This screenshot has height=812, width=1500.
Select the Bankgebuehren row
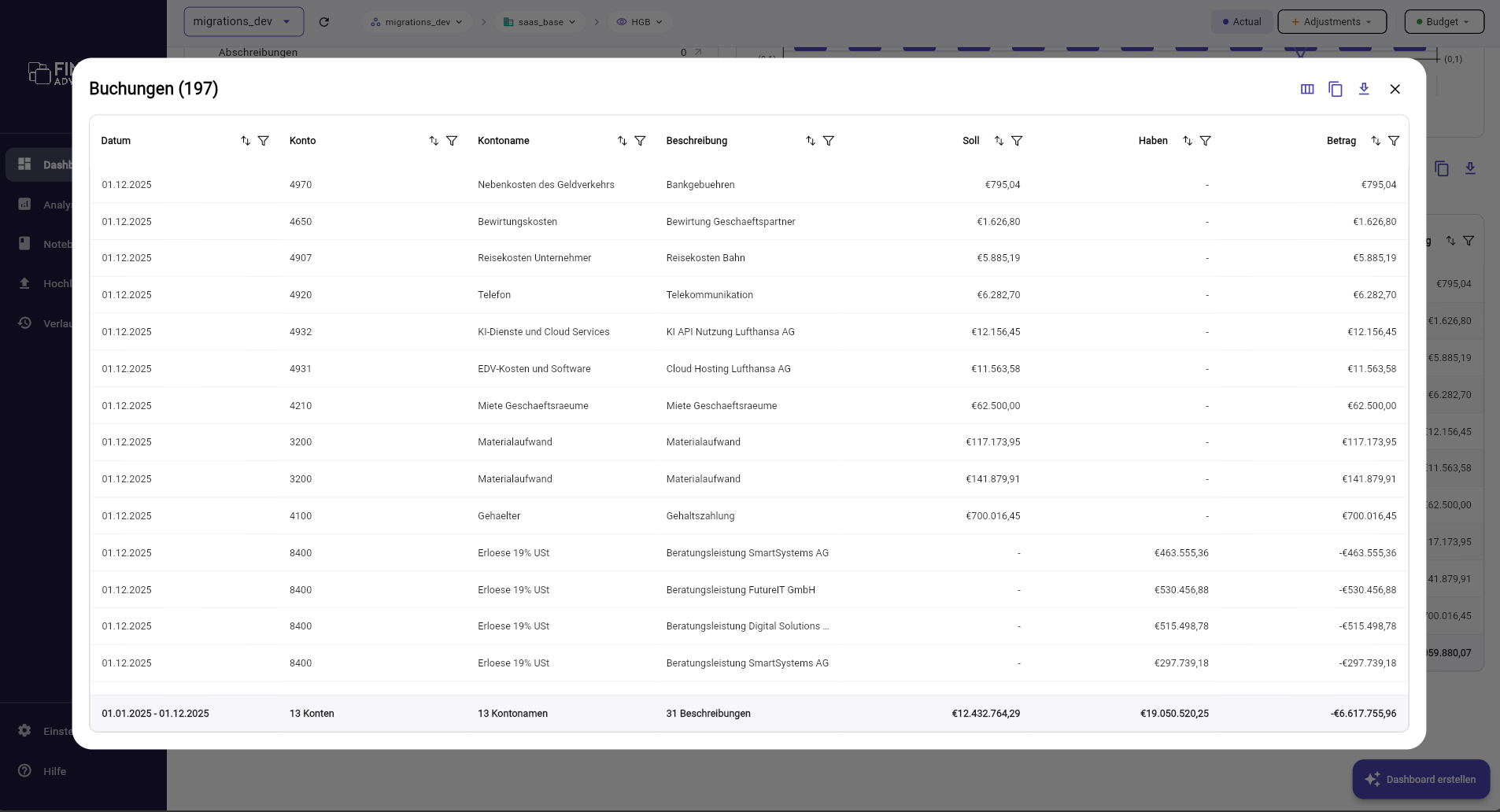[x=749, y=185]
